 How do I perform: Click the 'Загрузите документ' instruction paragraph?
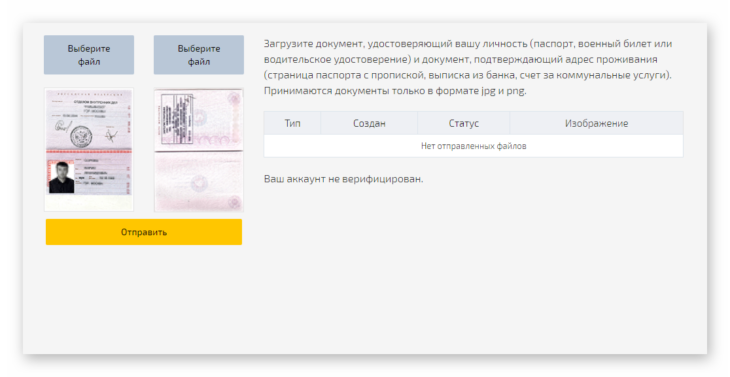pos(468,67)
